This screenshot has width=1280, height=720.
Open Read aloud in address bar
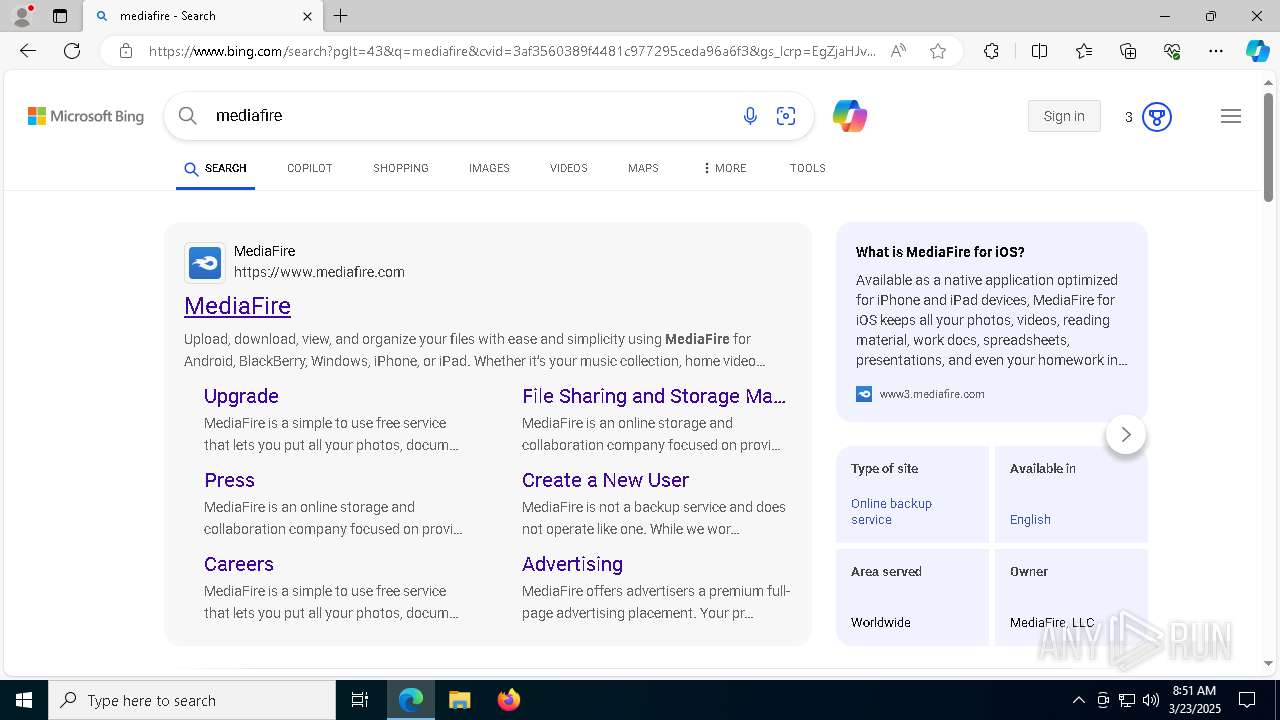(x=898, y=51)
